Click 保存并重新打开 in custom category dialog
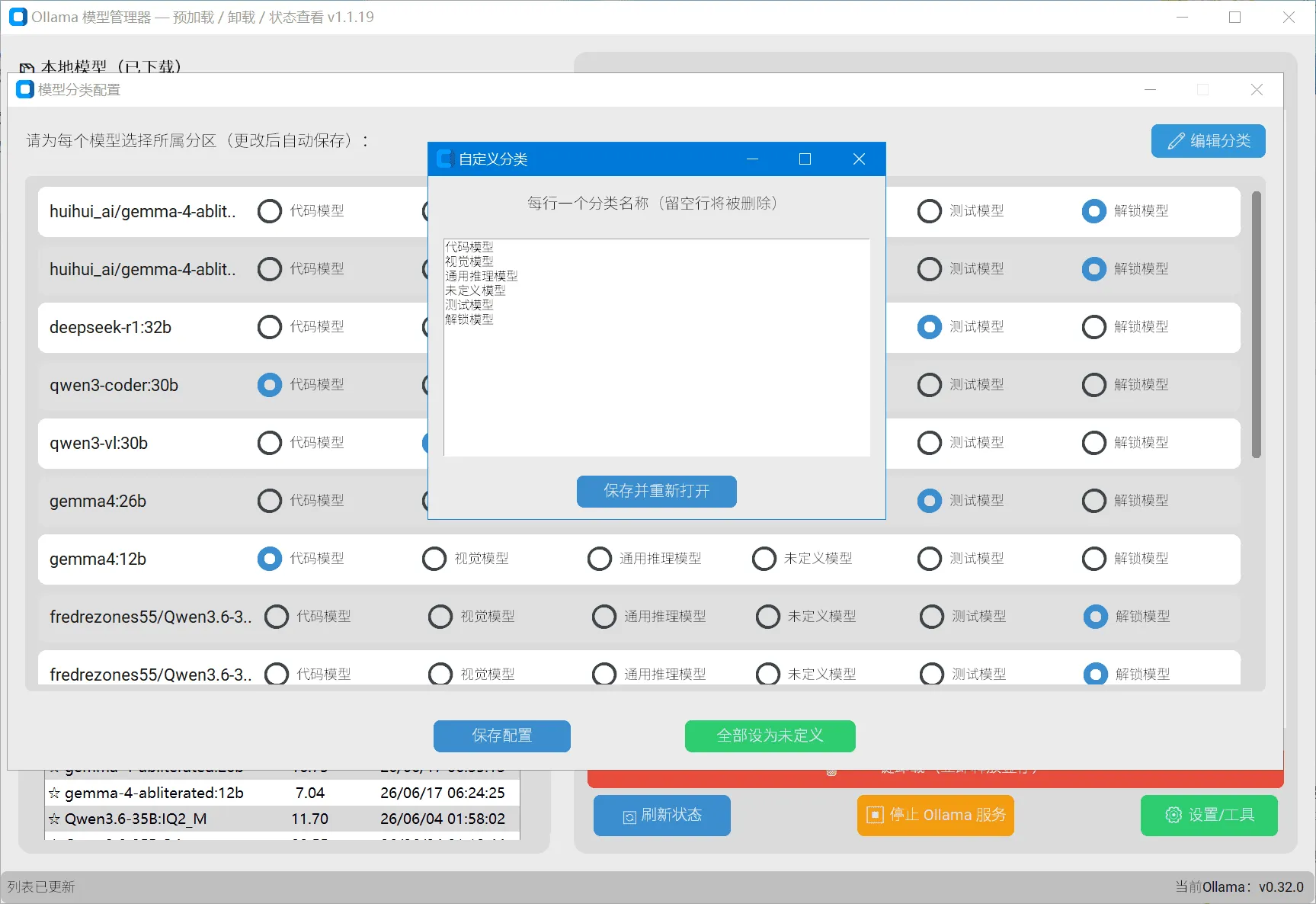1316x904 pixels. tap(656, 491)
